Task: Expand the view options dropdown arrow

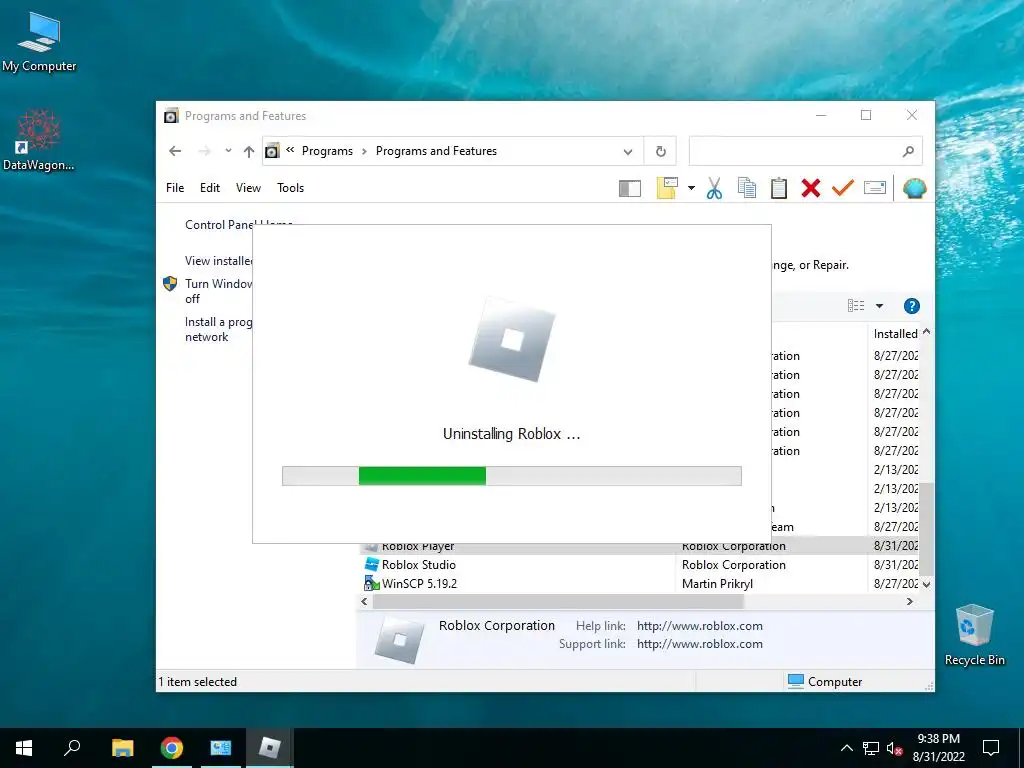Action: click(x=879, y=306)
